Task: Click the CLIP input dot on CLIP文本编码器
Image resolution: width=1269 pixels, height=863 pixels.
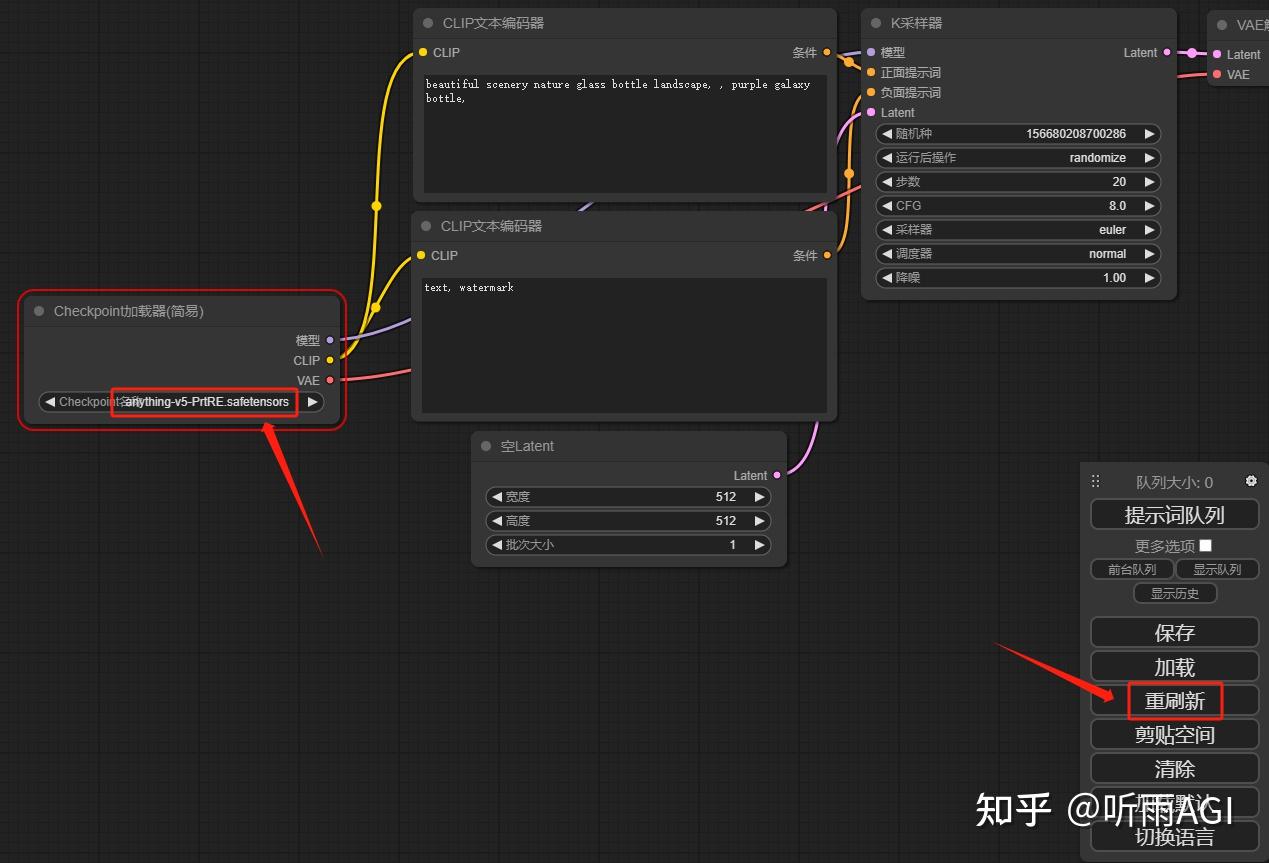Action: (424, 52)
